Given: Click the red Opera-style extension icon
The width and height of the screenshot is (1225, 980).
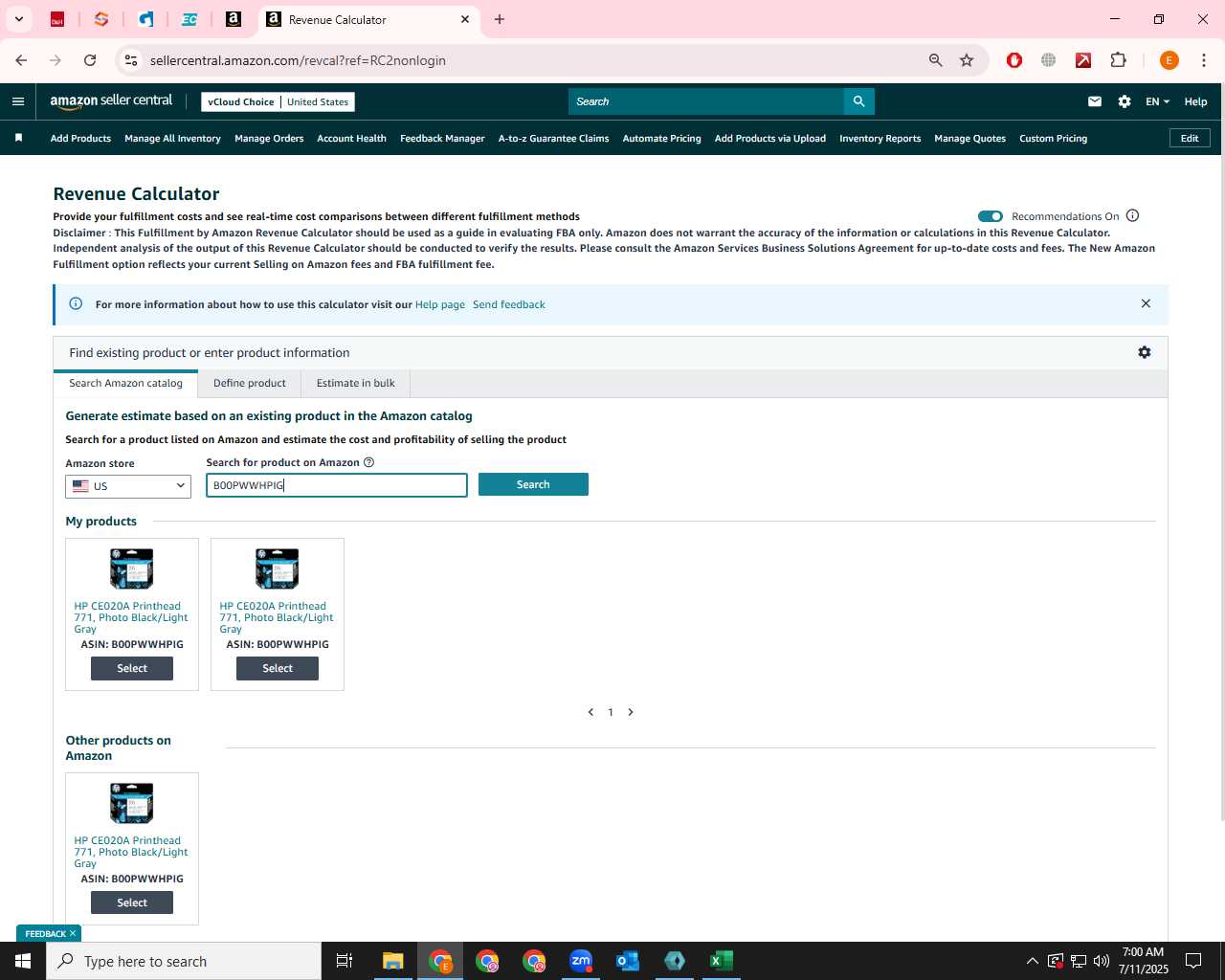Looking at the screenshot, I should tap(1014, 60).
